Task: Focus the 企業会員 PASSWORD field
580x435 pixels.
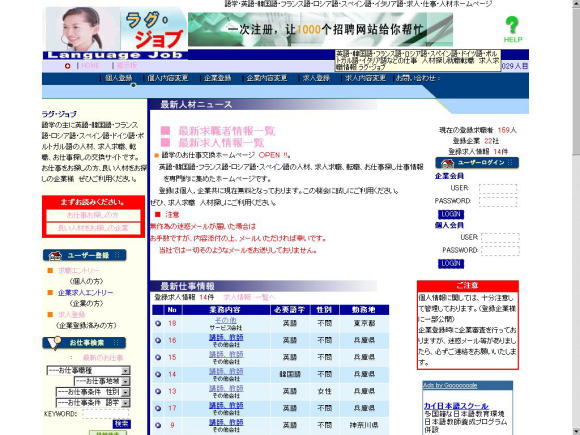Action: point(498,202)
